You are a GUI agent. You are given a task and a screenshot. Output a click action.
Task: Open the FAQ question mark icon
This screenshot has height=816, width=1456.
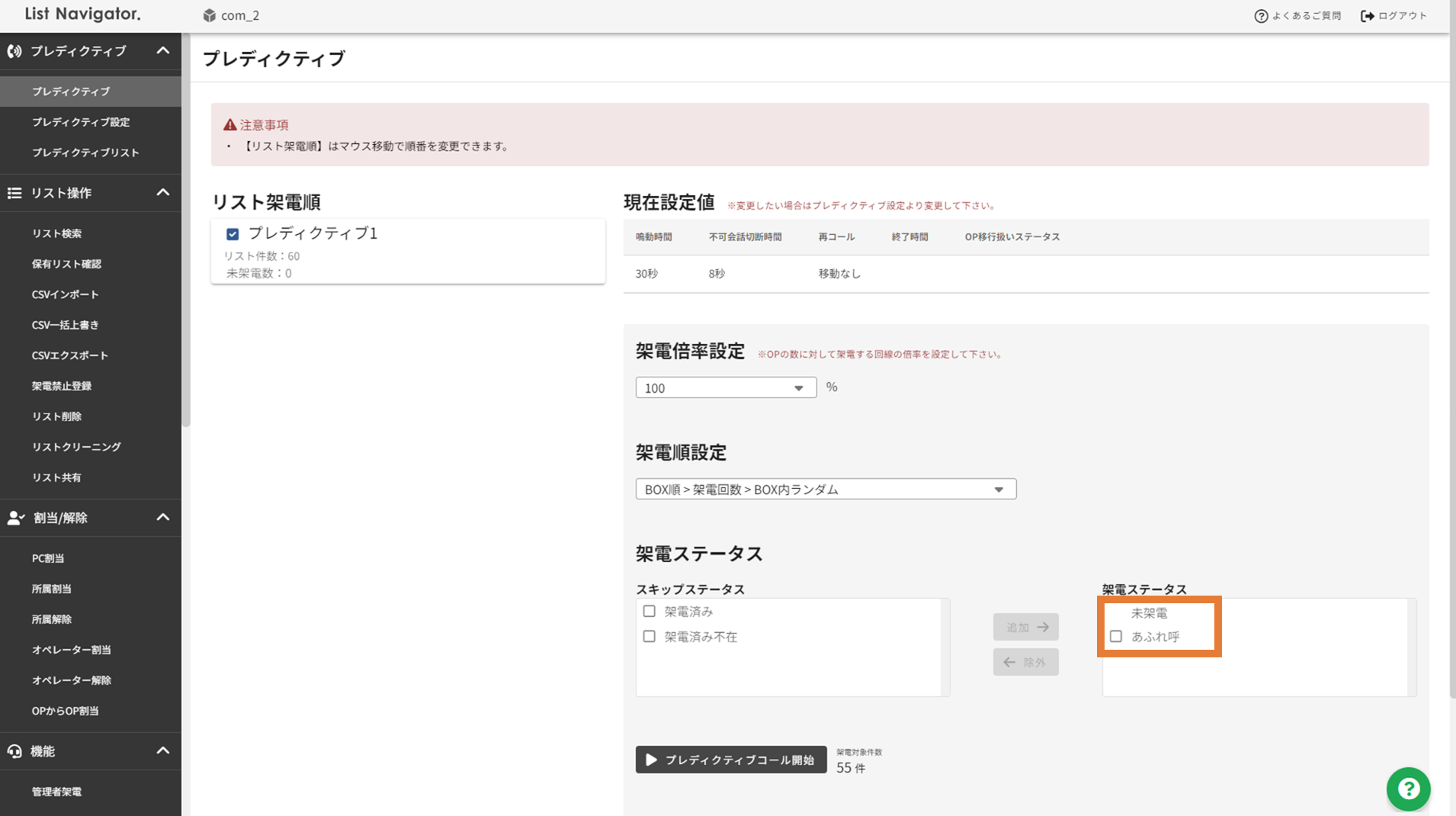[1261, 16]
